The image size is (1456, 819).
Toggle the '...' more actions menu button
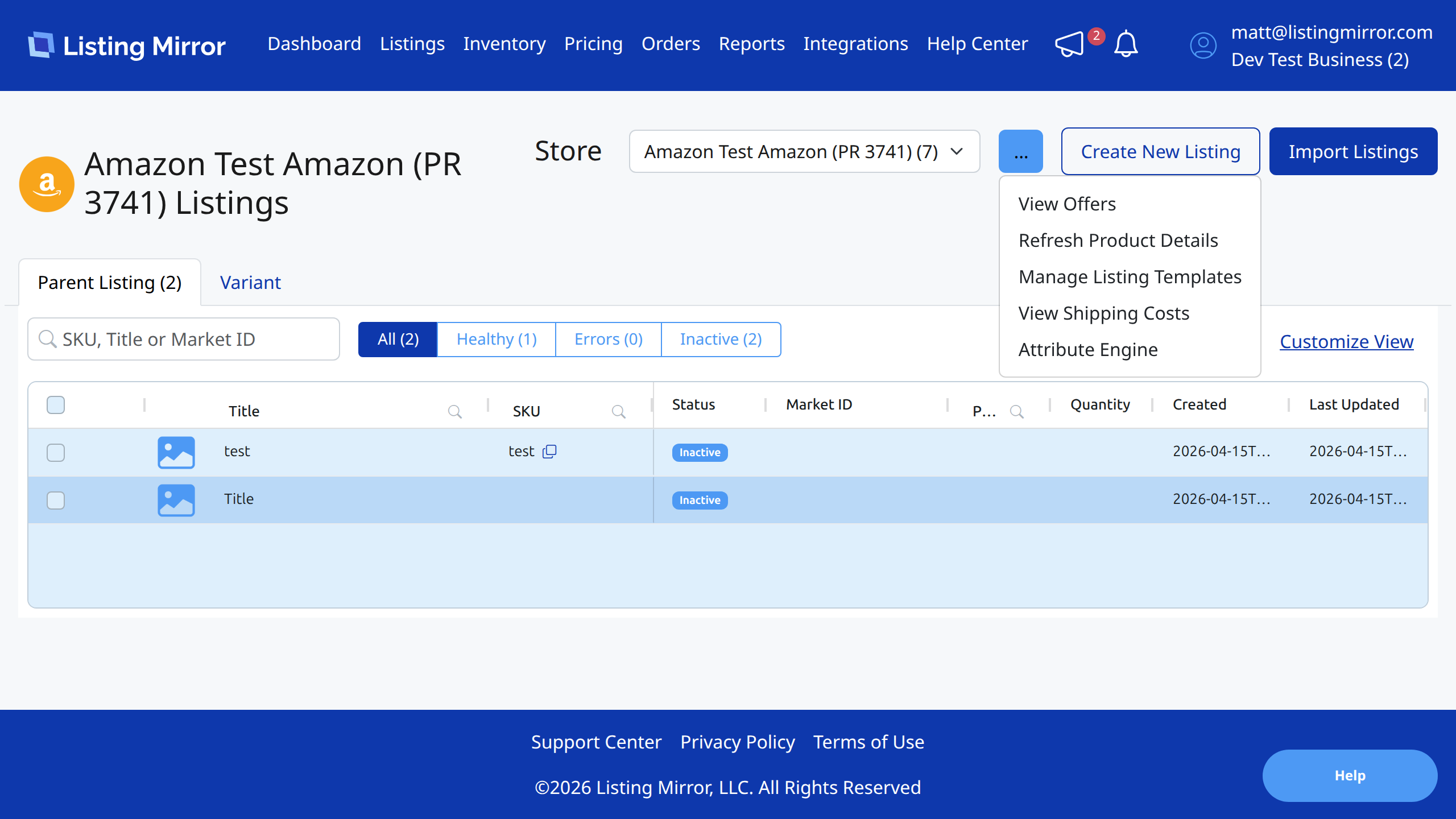[x=1021, y=151]
